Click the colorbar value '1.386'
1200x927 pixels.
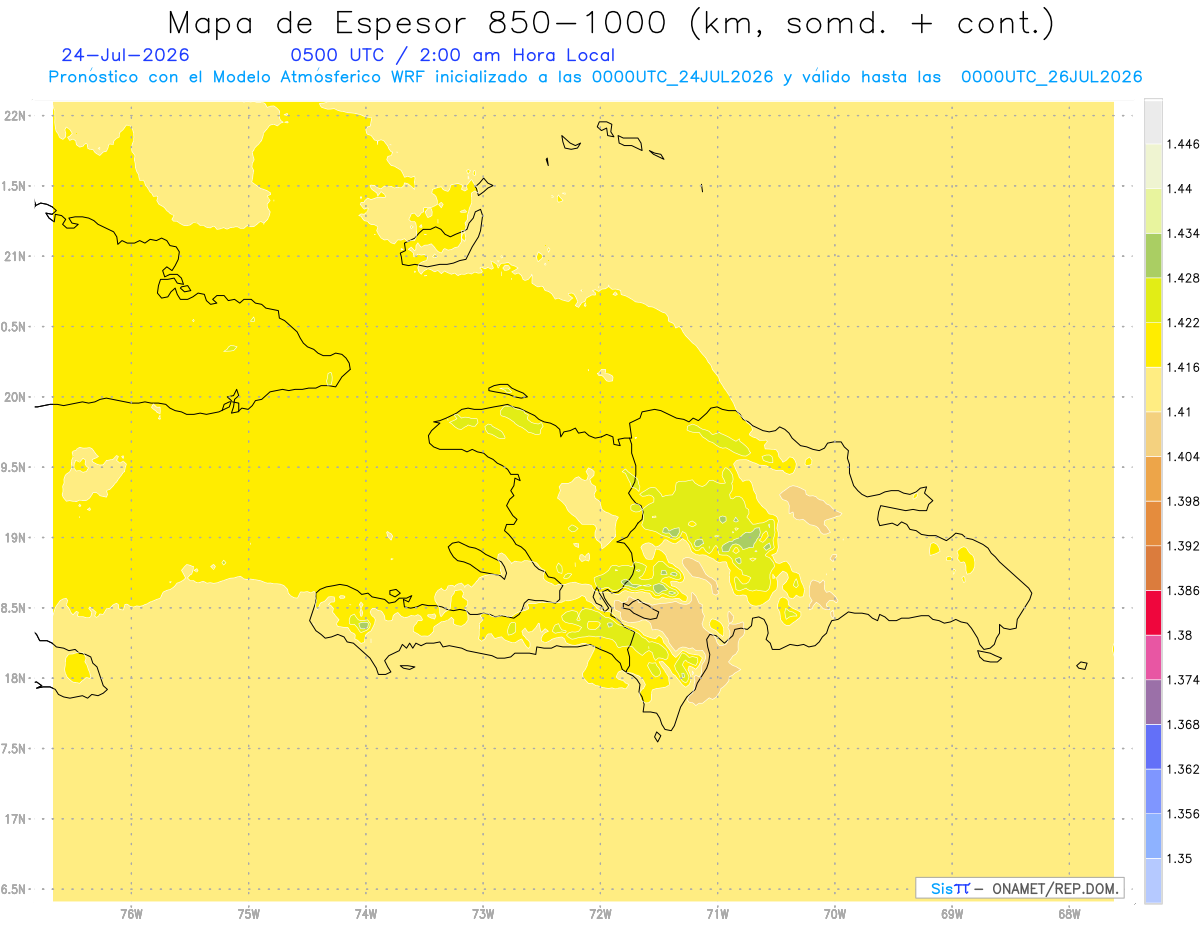[1184, 591]
